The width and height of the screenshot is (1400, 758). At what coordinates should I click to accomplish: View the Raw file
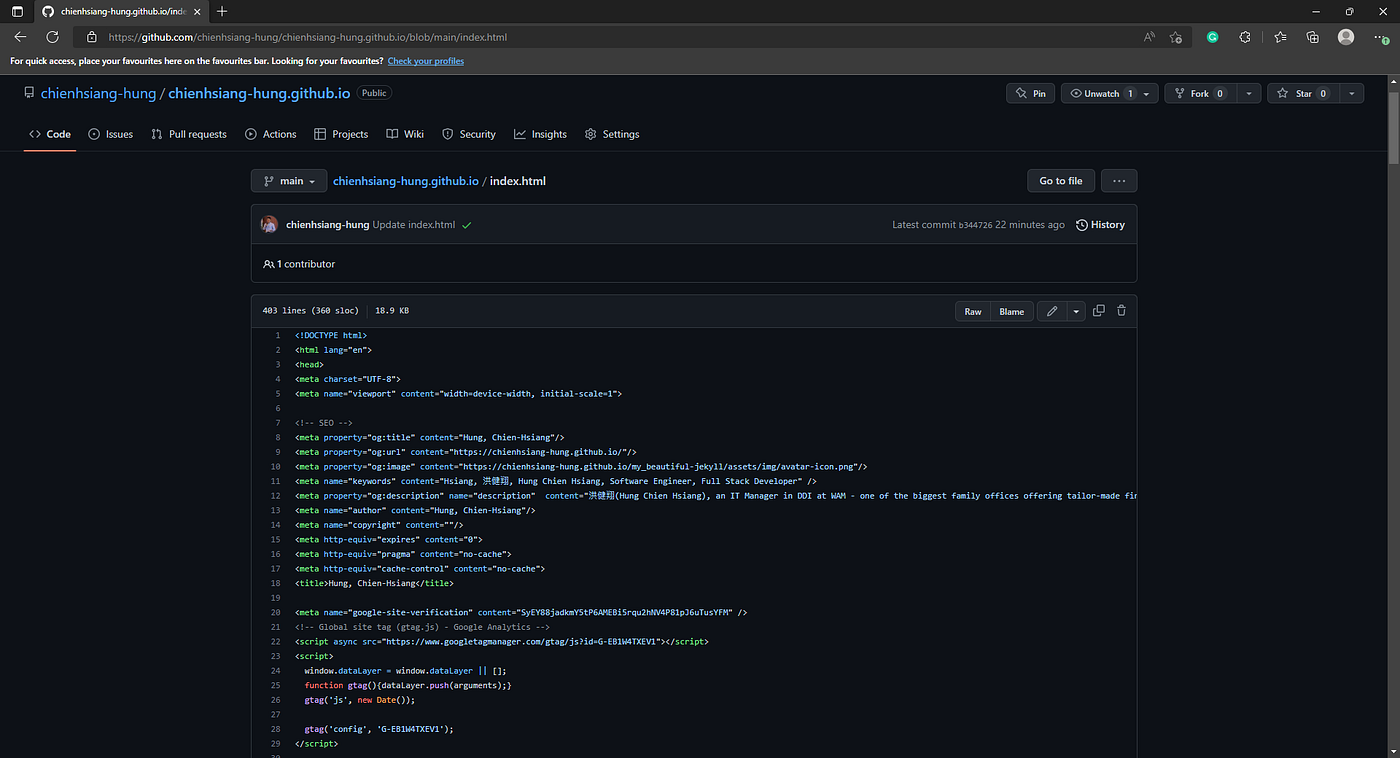973,312
